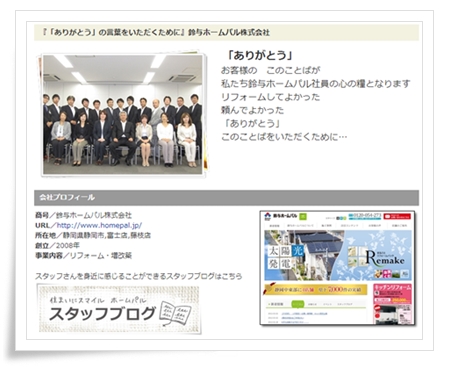This screenshot has width=450, height=367.
Task: Click the スタッフさんを身近に sentence above banner
Action: tap(139, 276)
